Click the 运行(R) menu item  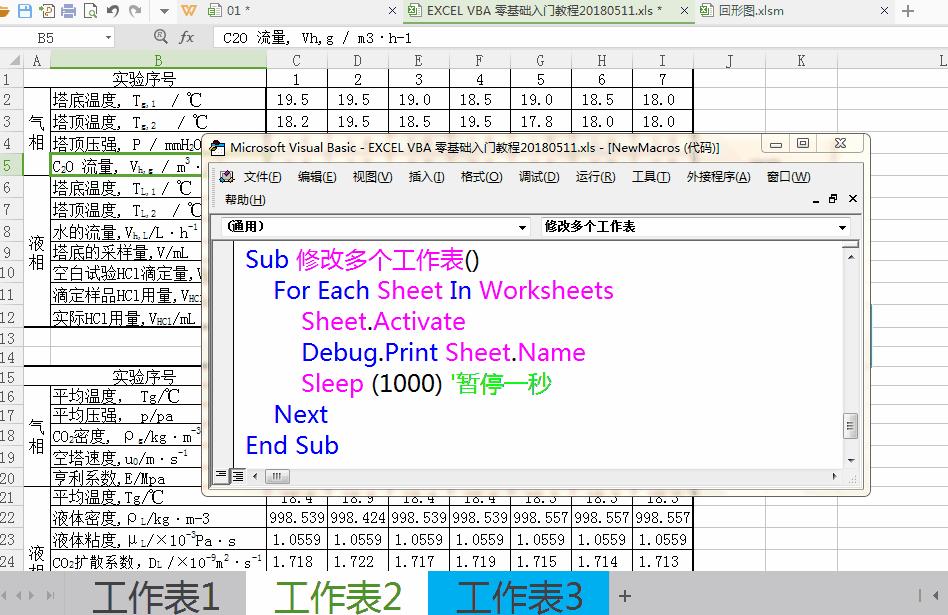point(596,176)
